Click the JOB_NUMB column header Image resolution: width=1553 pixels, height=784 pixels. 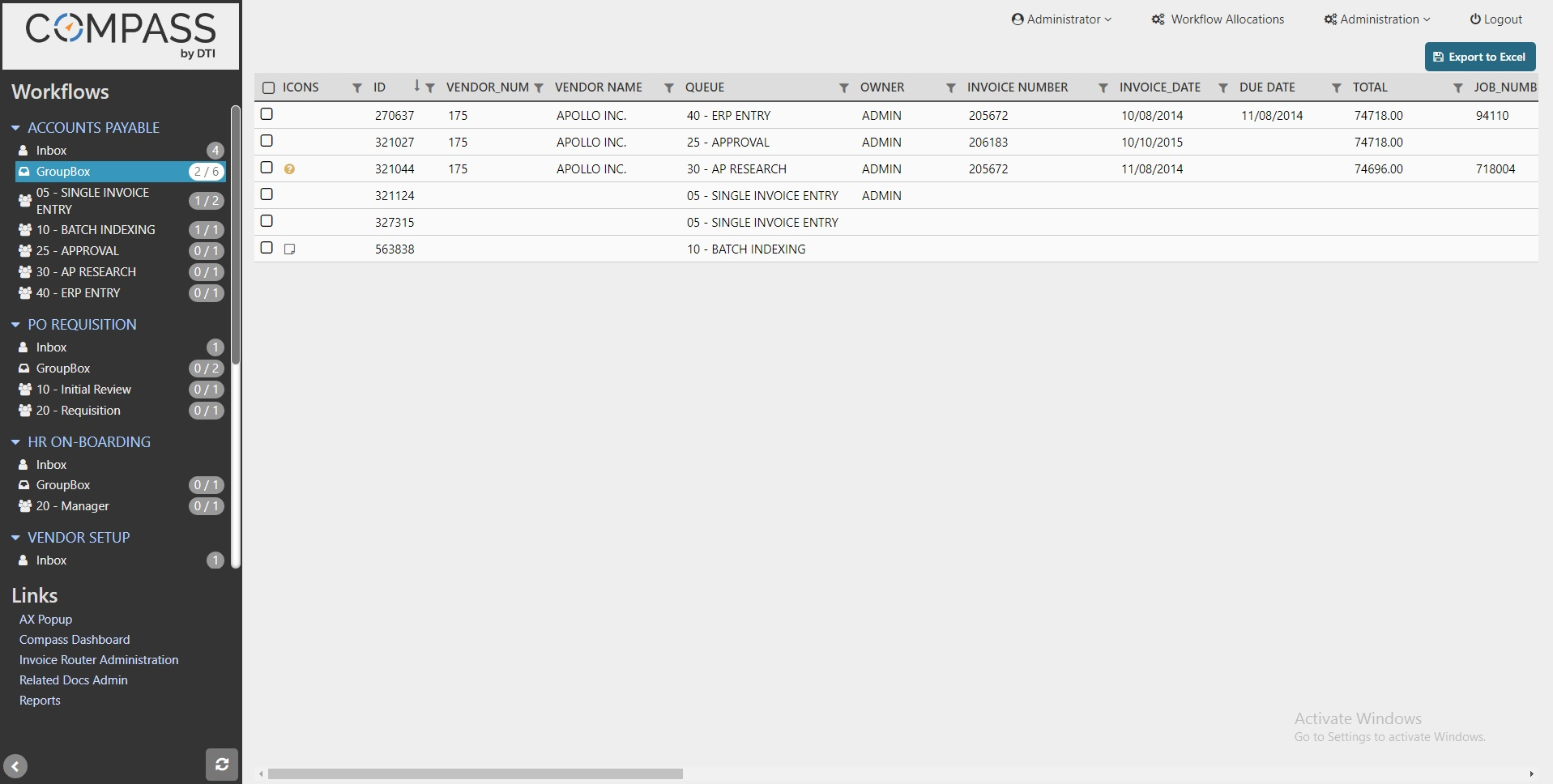(1504, 87)
